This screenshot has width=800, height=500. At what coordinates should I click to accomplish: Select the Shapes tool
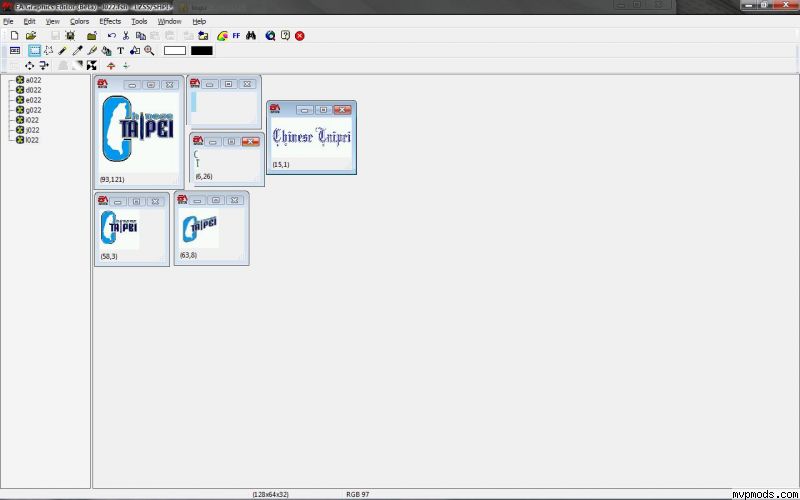[x=135, y=51]
